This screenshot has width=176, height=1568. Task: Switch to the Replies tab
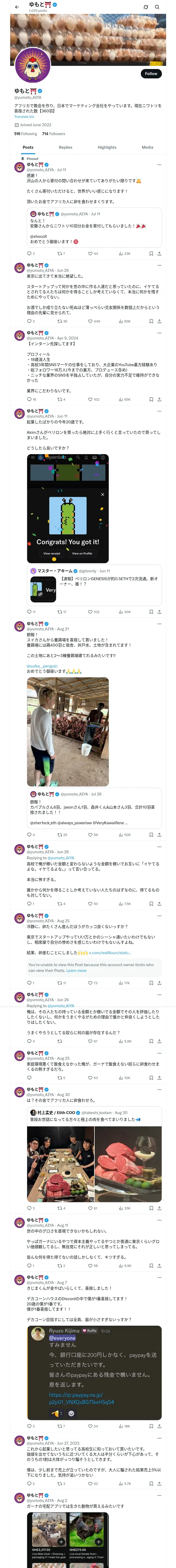point(65,147)
